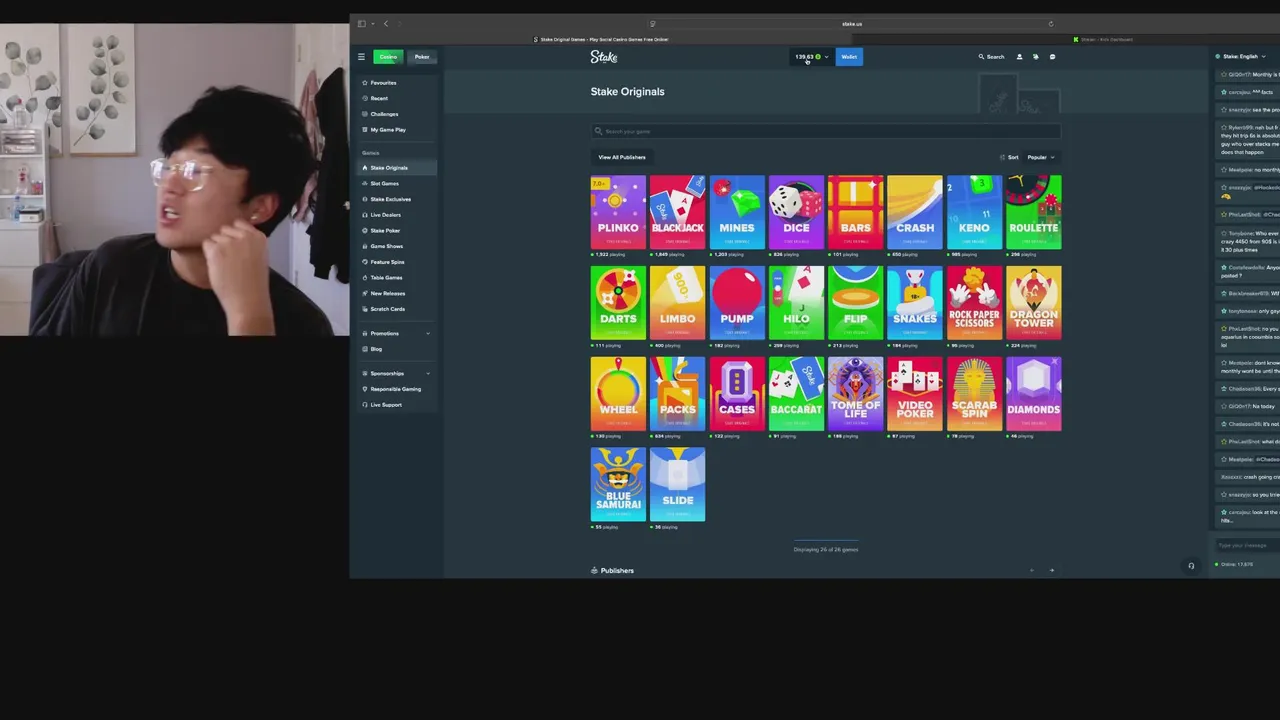Launch the Video Poker game
1280x720 pixels.
pyautogui.click(x=915, y=393)
